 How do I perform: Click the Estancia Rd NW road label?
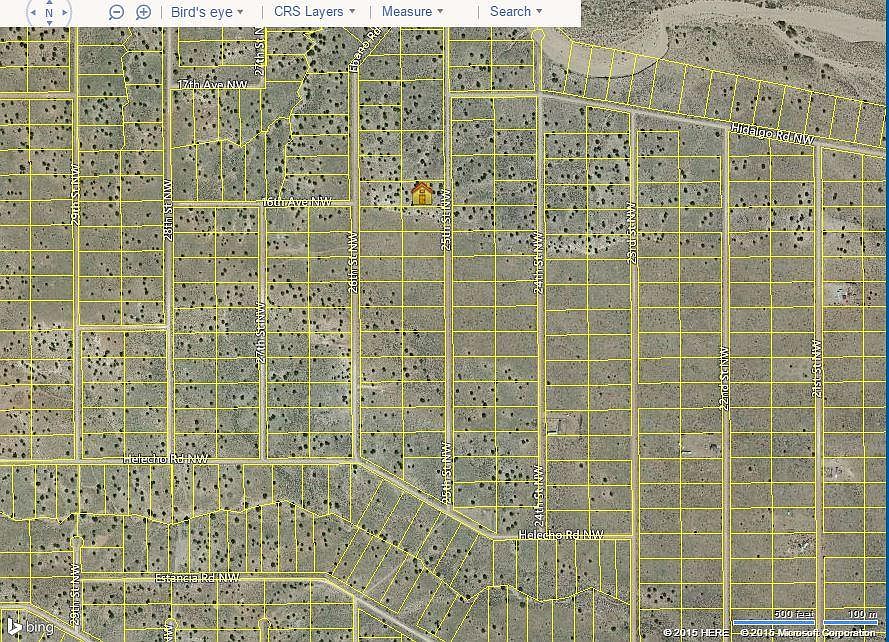[x=196, y=578]
